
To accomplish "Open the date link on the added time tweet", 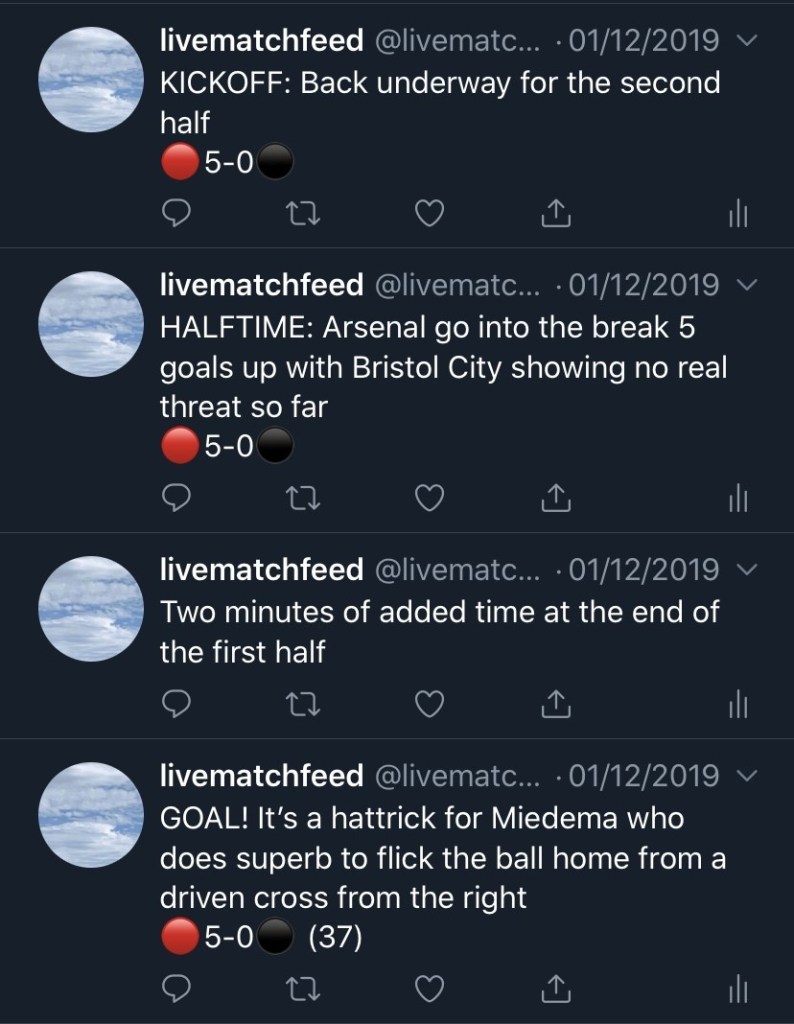I will [x=642, y=570].
